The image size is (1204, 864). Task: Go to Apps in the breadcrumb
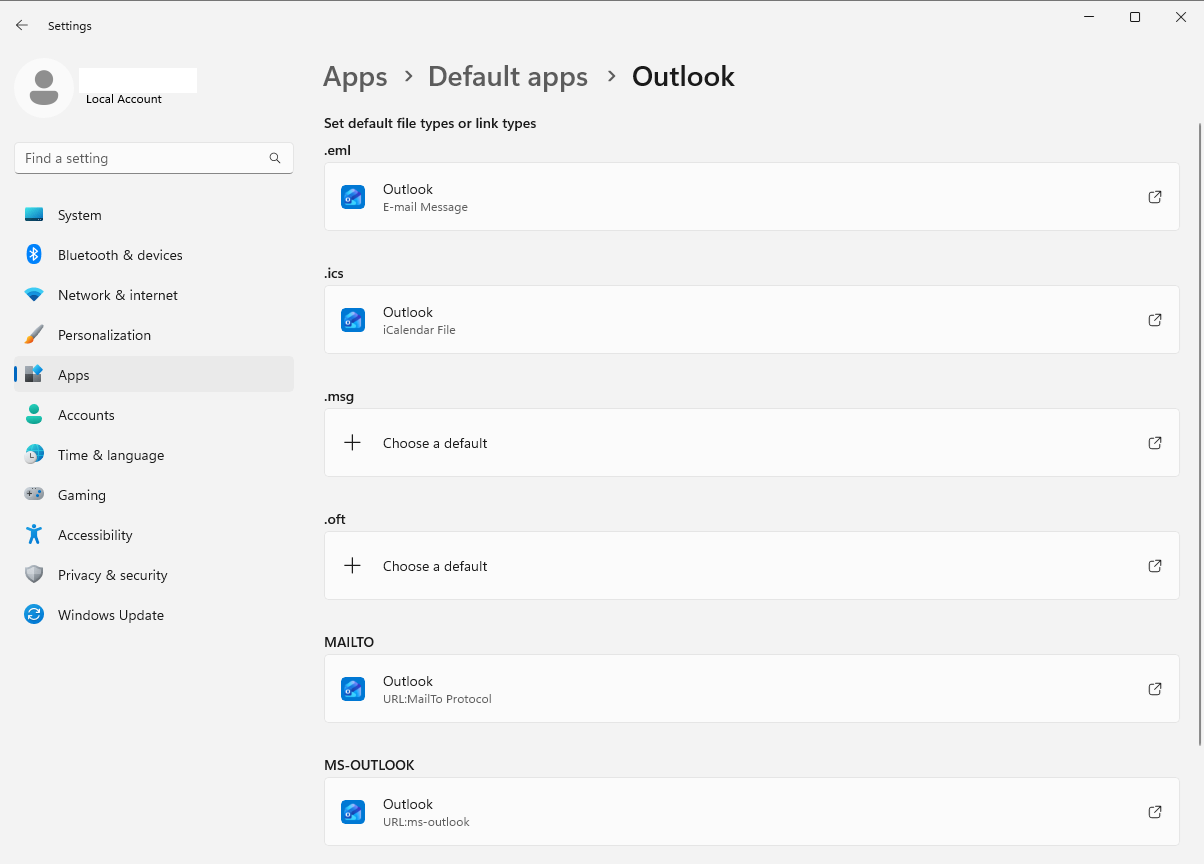tap(355, 77)
